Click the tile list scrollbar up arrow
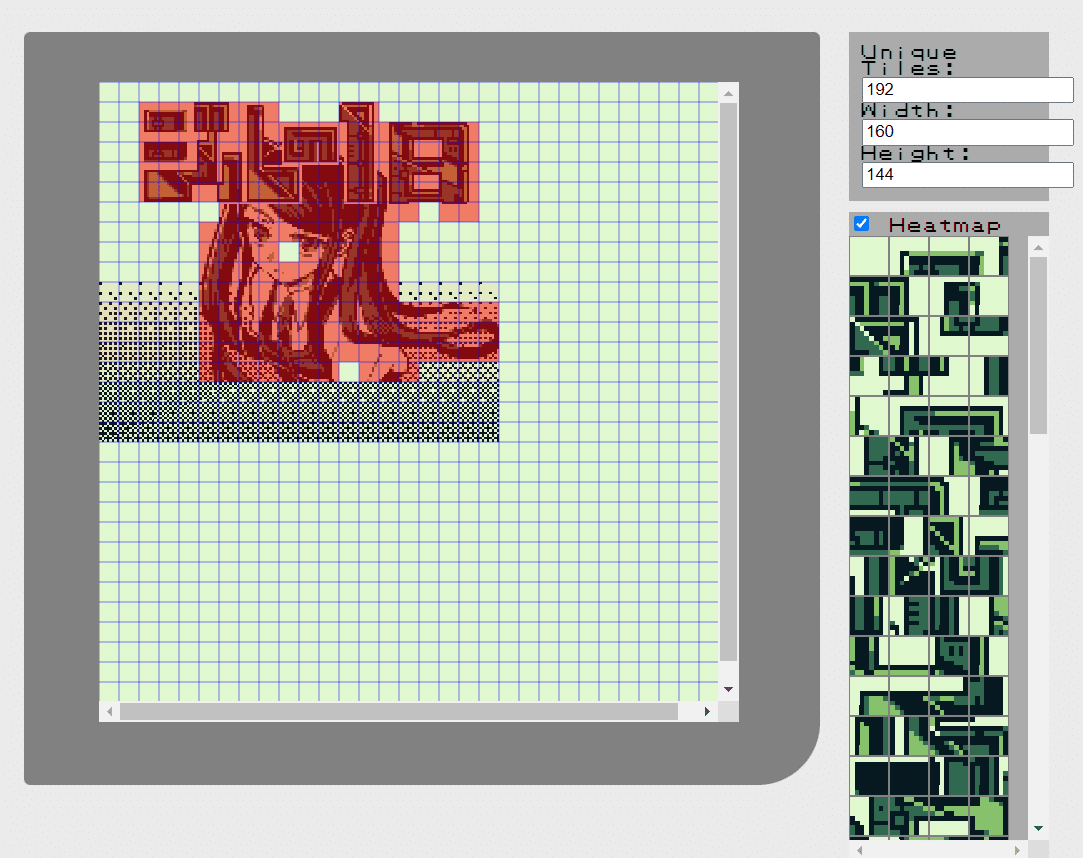The width and height of the screenshot is (1083, 858). point(1038,247)
